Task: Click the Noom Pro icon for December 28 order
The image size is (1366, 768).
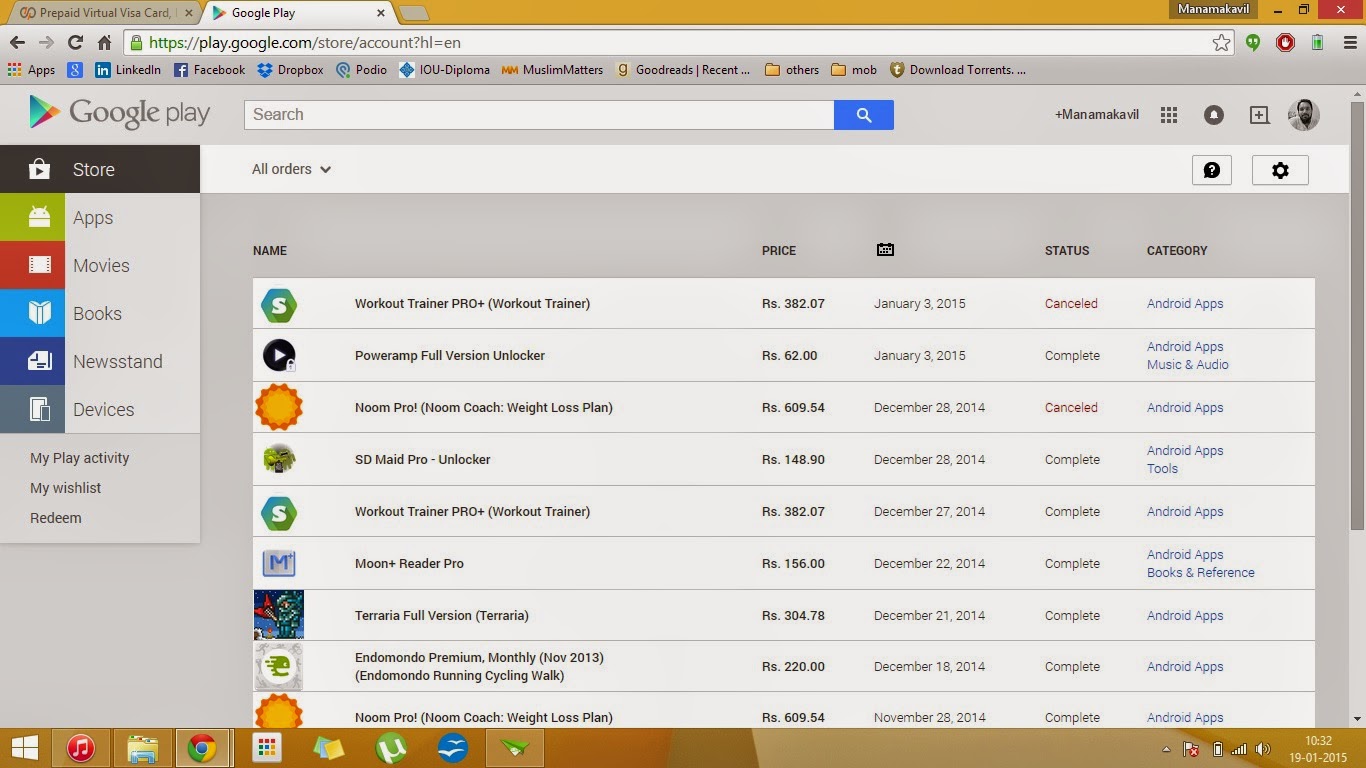Action: tap(279, 407)
